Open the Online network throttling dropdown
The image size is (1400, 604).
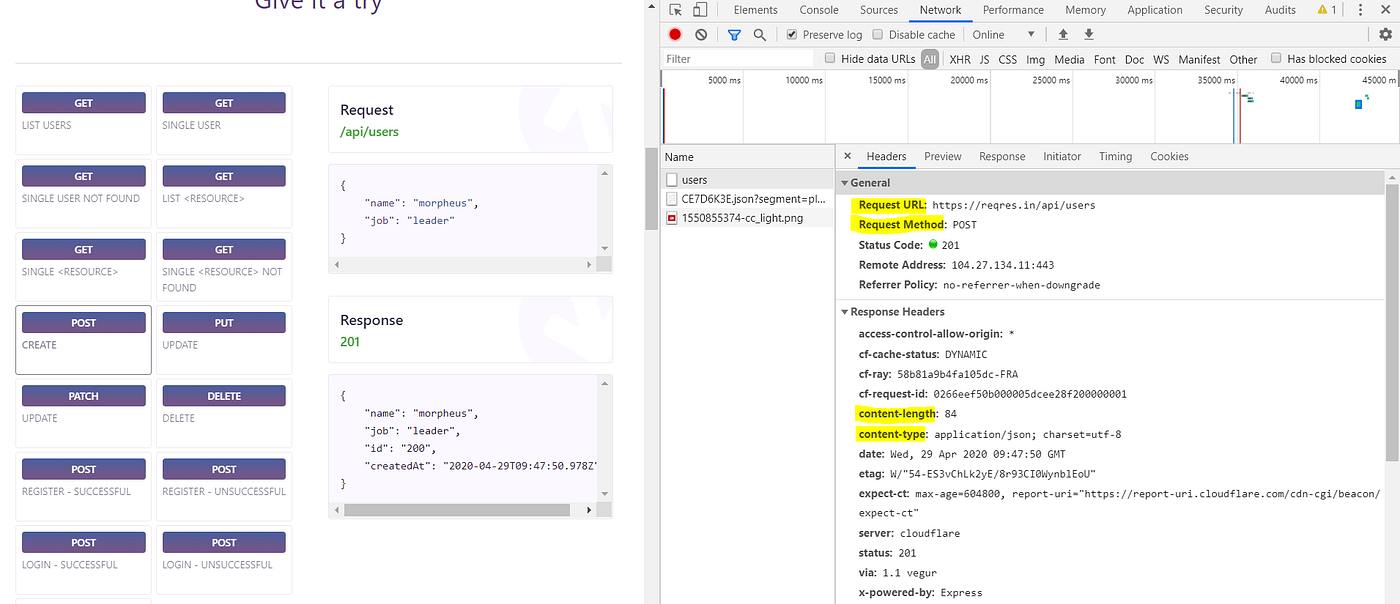(1000, 34)
